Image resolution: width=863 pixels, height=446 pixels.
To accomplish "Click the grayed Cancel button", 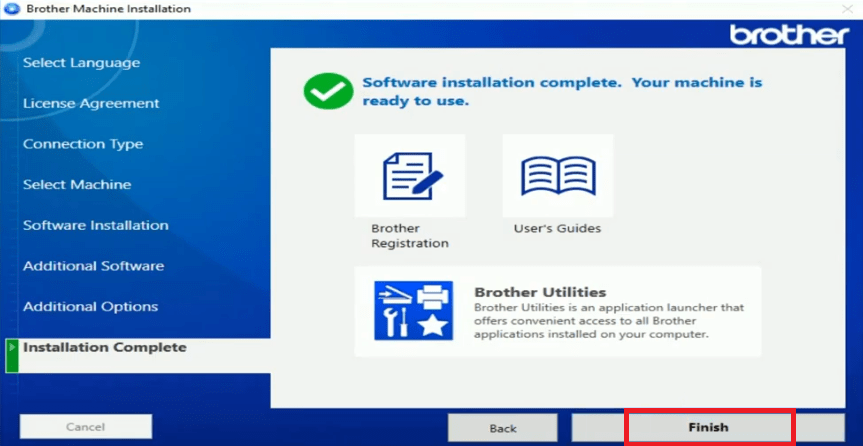I will [85, 427].
